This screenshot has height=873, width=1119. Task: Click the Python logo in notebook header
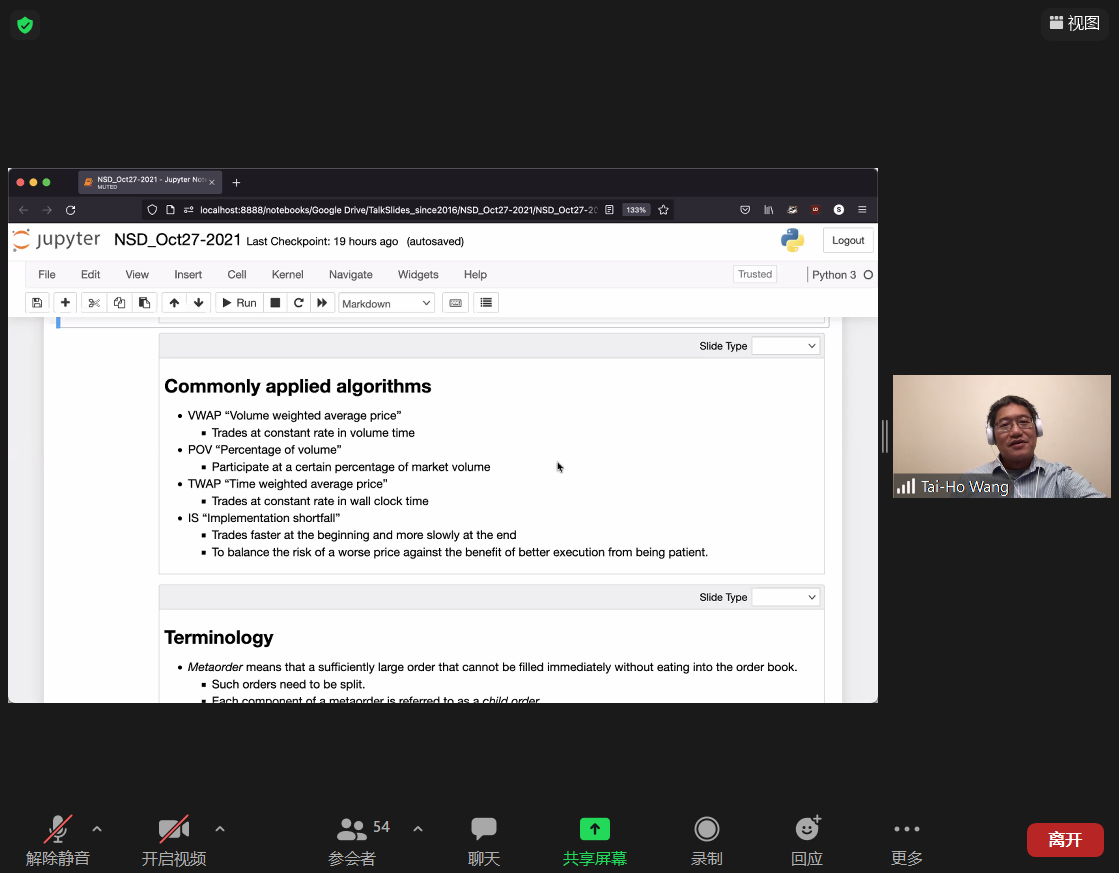tap(792, 240)
